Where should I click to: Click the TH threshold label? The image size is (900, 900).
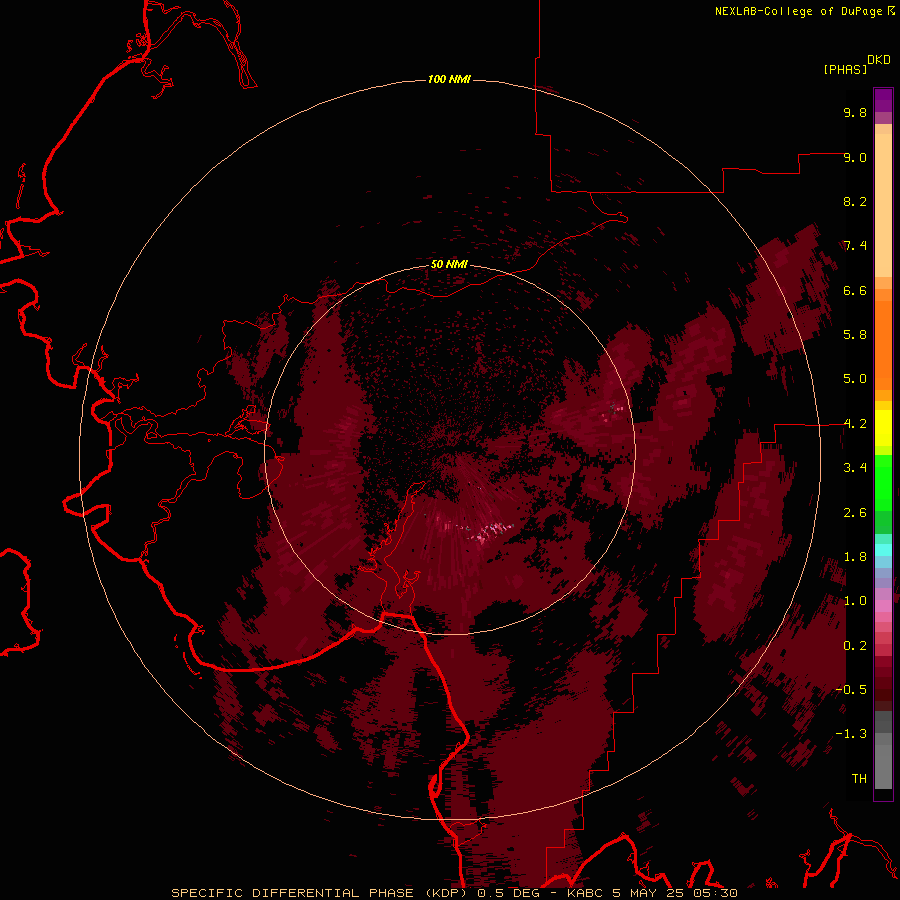pos(859,779)
